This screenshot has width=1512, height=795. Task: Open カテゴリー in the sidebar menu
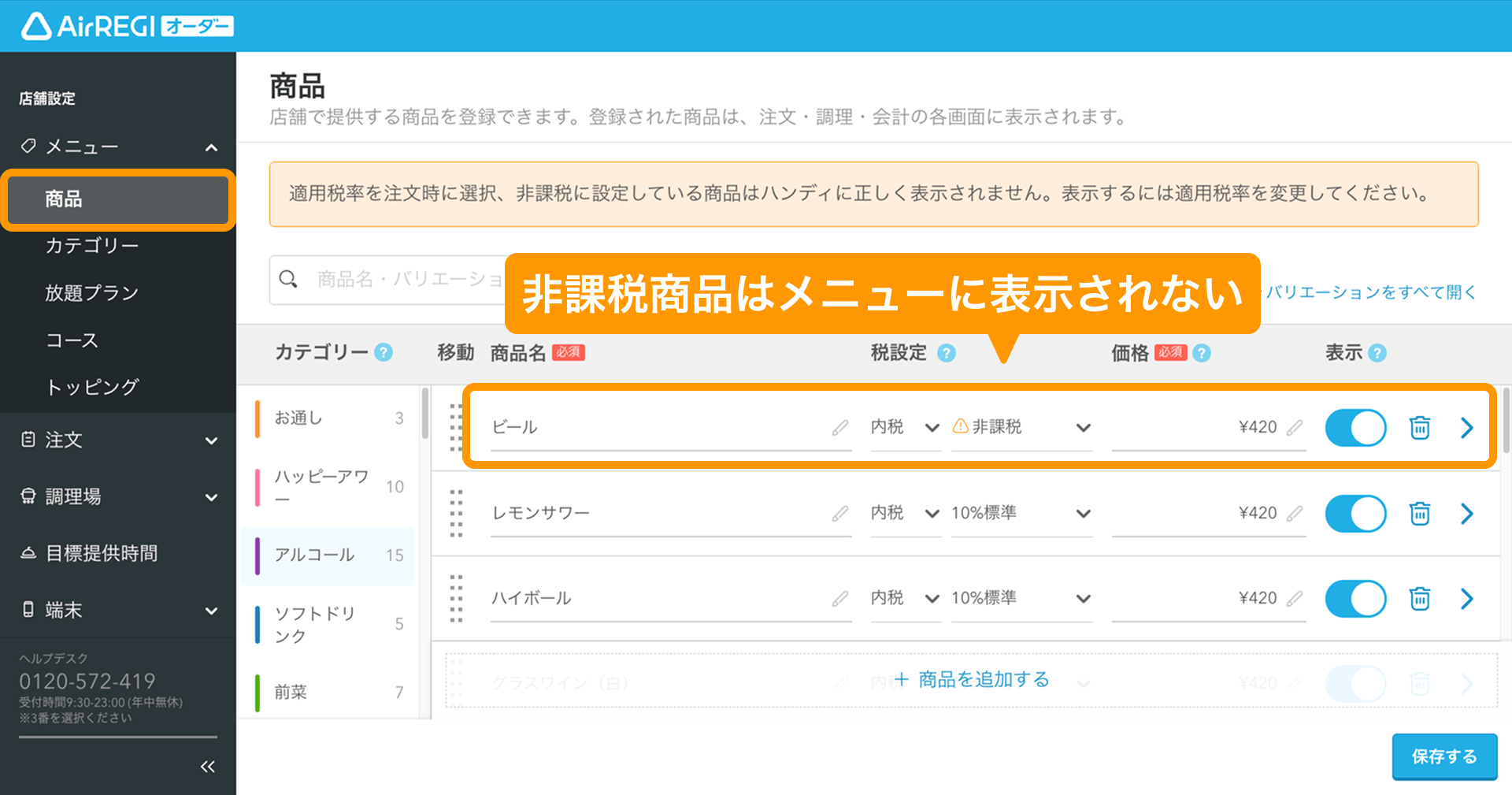[91, 246]
